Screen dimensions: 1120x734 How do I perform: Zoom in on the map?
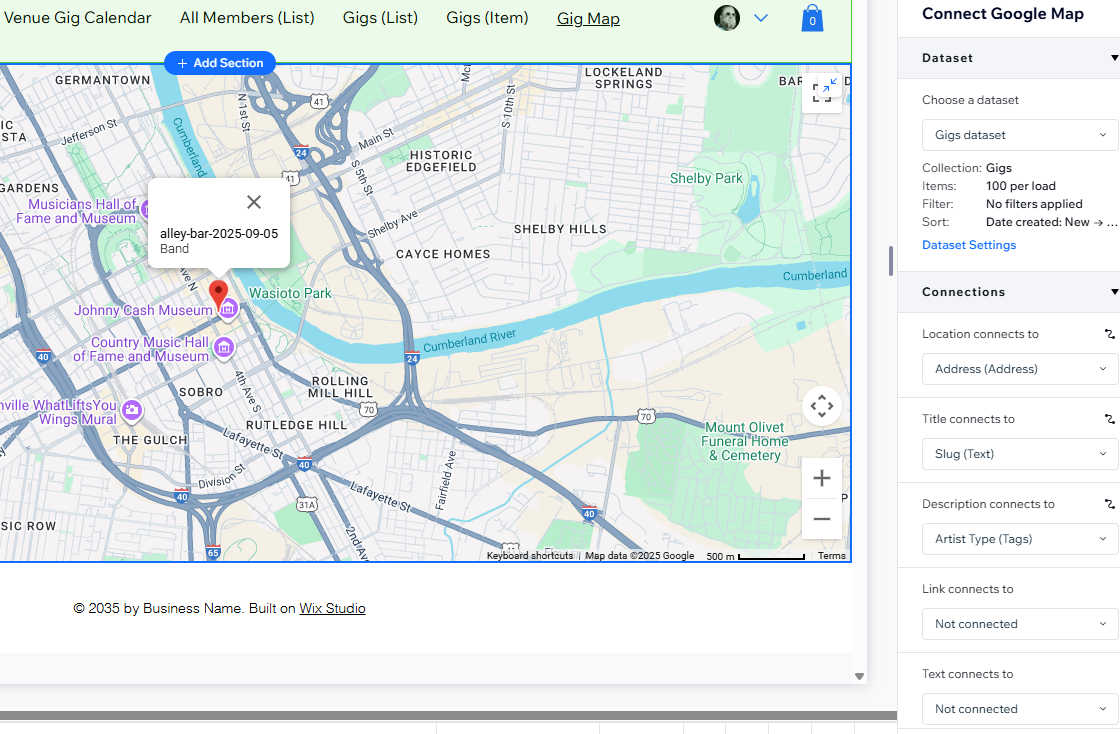click(x=821, y=478)
